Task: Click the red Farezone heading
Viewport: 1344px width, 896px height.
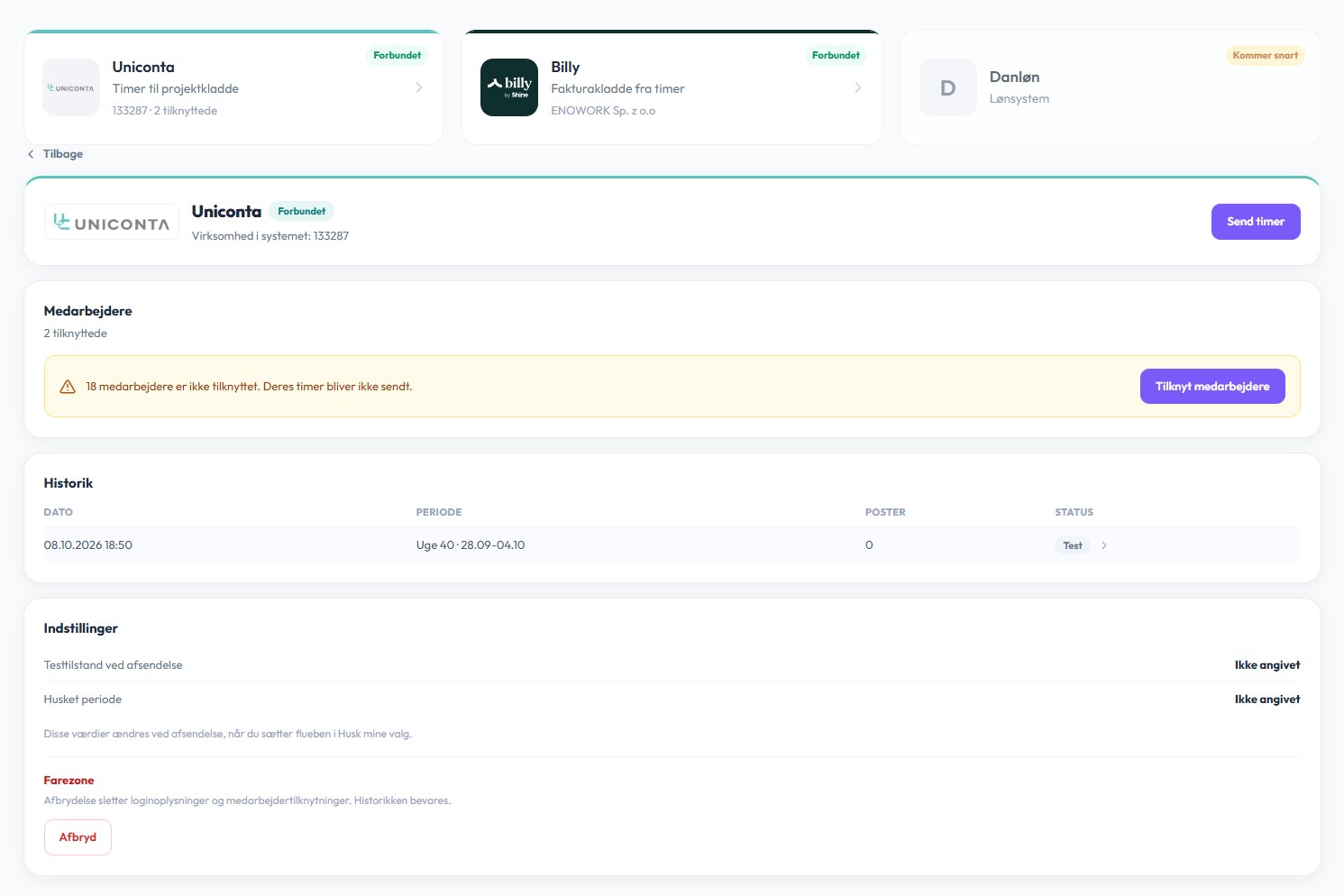Action: coord(69,781)
